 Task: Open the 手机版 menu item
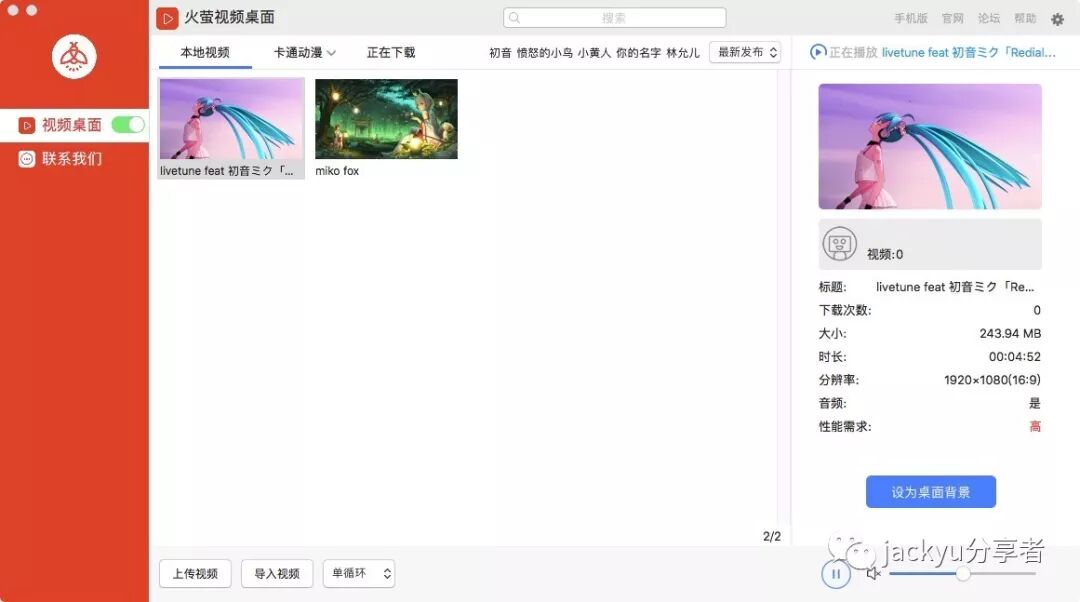(911, 19)
